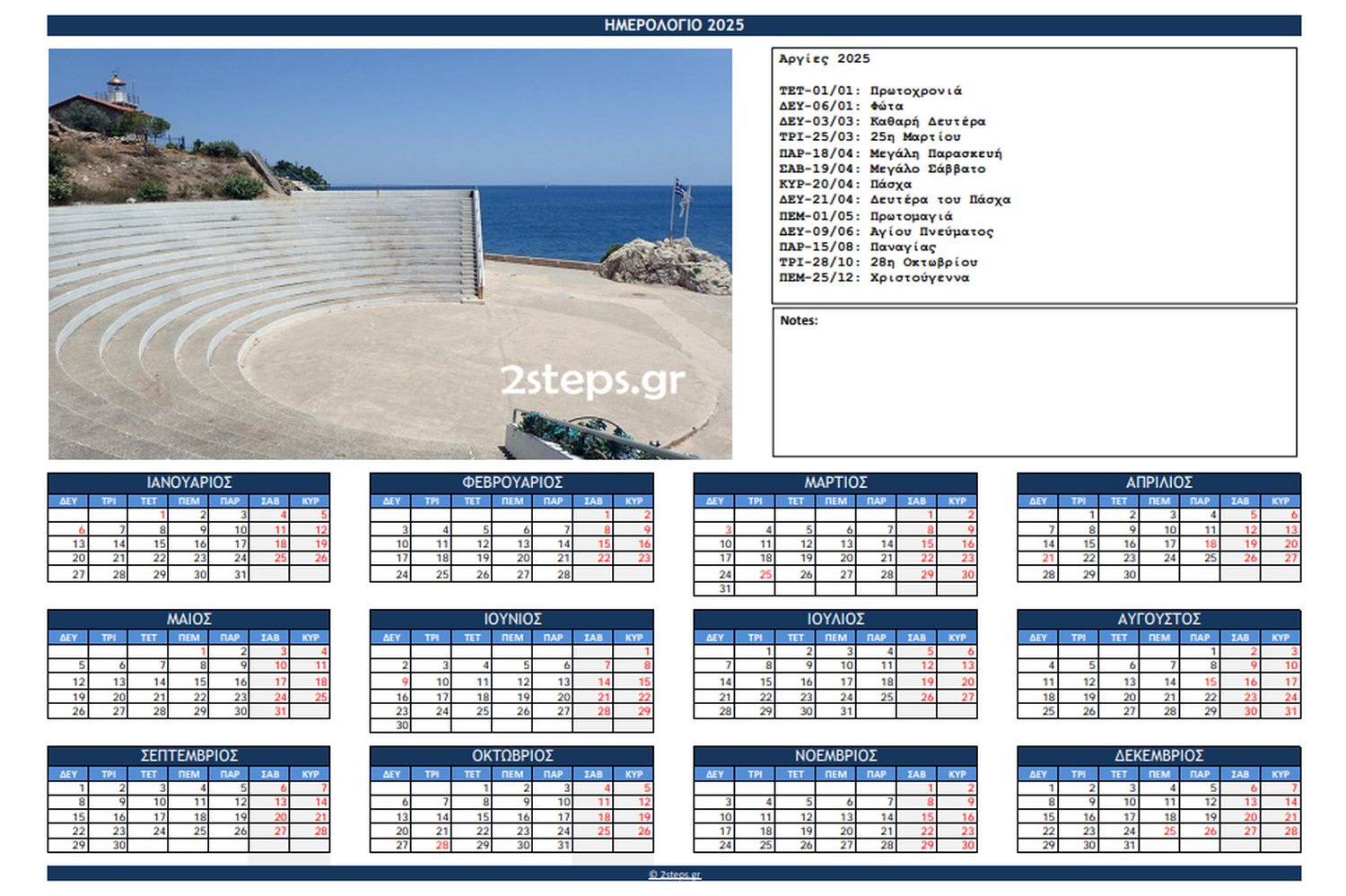
Task: Select the Αργίες 2025 heading
Action: [x=824, y=59]
